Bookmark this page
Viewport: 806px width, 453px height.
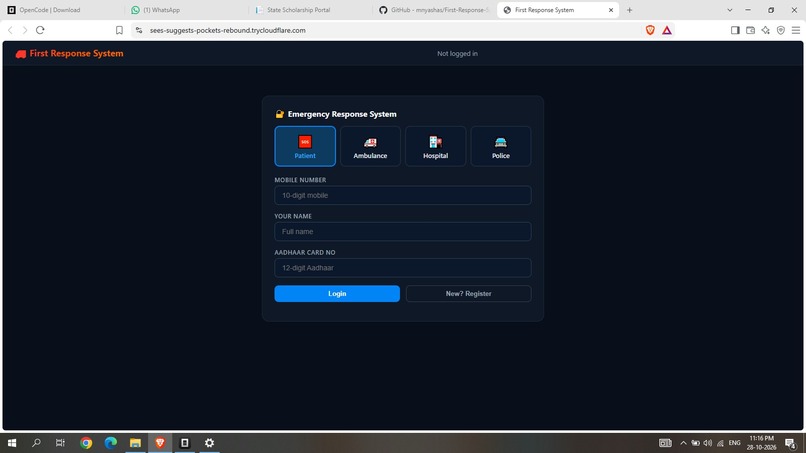119,30
